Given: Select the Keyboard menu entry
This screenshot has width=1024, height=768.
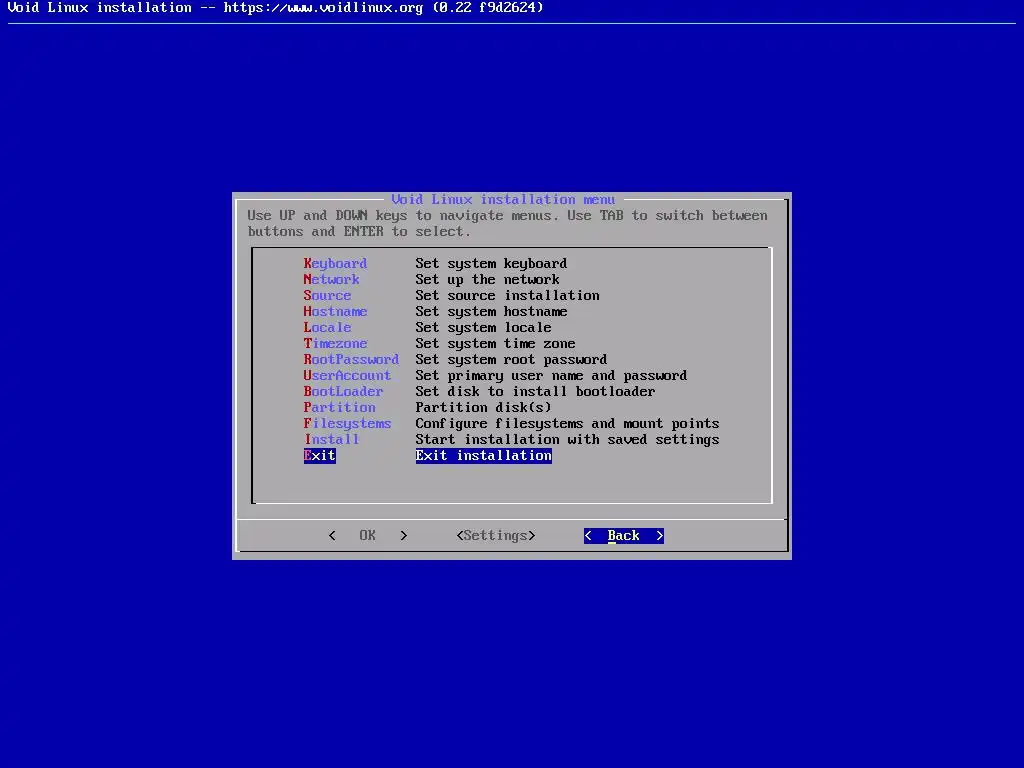Looking at the screenshot, I should click(x=335, y=263).
